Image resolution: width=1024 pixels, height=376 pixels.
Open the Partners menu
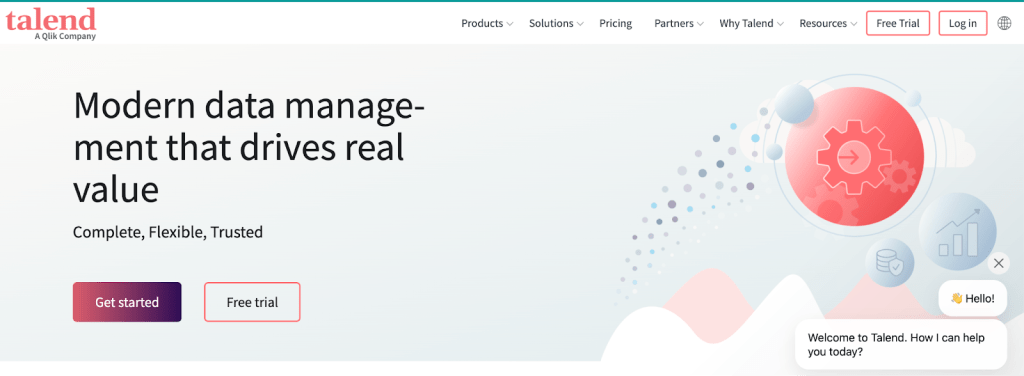[674, 24]
